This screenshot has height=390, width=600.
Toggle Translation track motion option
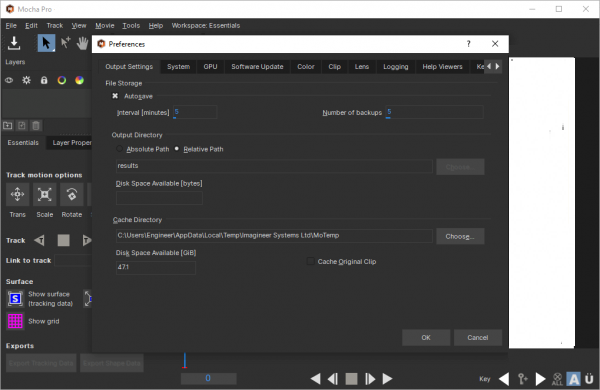(x=18, y=194)
